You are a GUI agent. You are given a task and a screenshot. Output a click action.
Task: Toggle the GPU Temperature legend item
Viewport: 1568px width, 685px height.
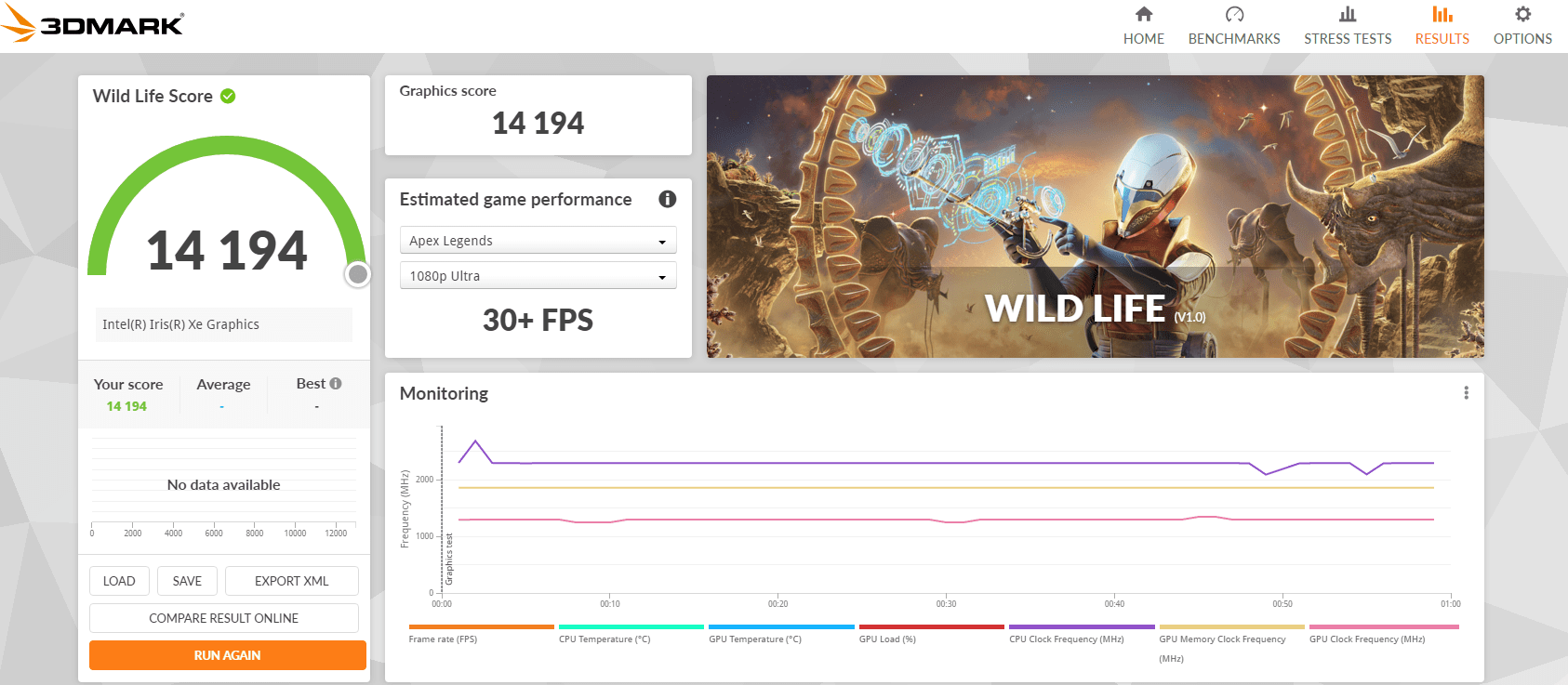click(781, 635)
